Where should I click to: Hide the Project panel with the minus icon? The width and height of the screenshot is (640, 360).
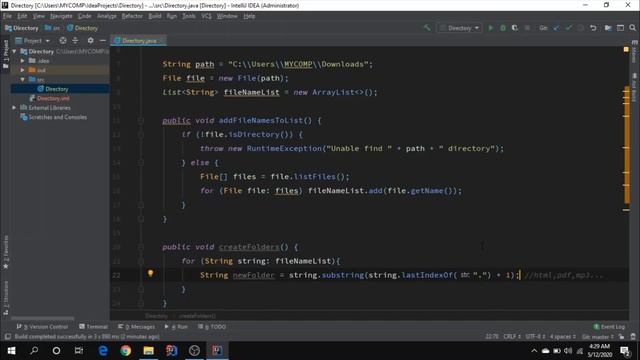(102, 40)
